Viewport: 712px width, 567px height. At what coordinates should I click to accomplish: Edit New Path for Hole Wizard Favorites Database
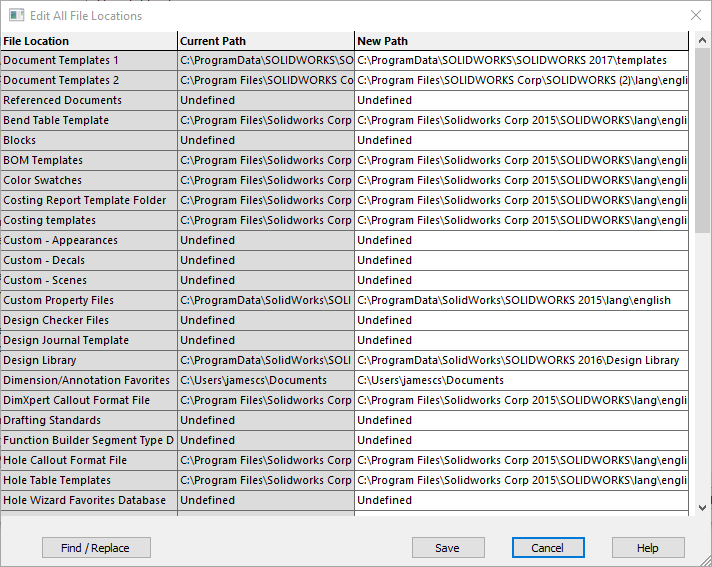pyautogui.click(x=521, y=500)
